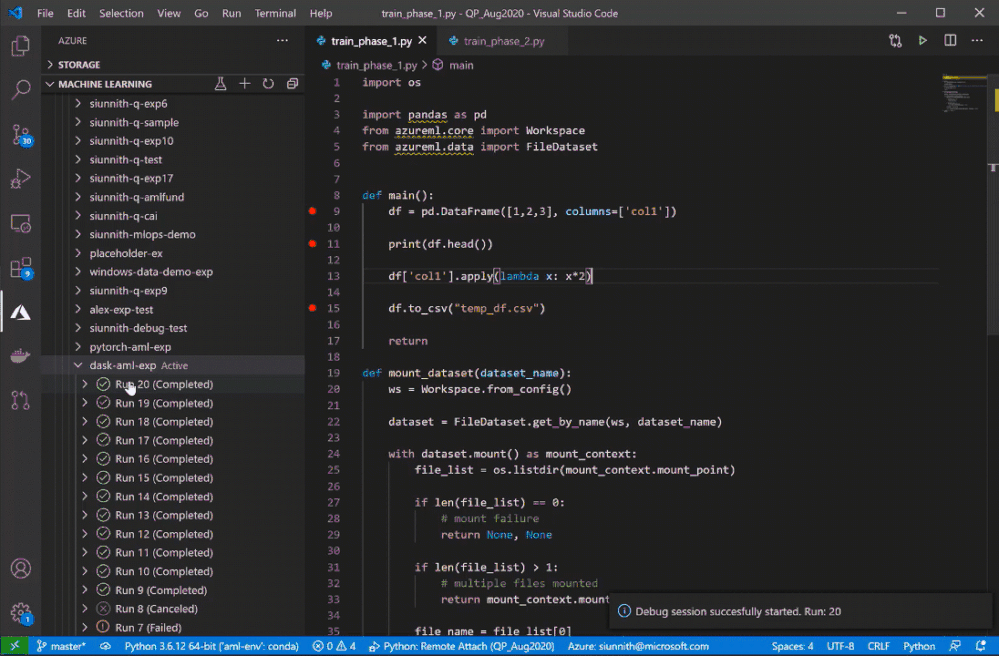Select the Azure icon in activity bar
999x656 pixels.
[x=20, y=312]
